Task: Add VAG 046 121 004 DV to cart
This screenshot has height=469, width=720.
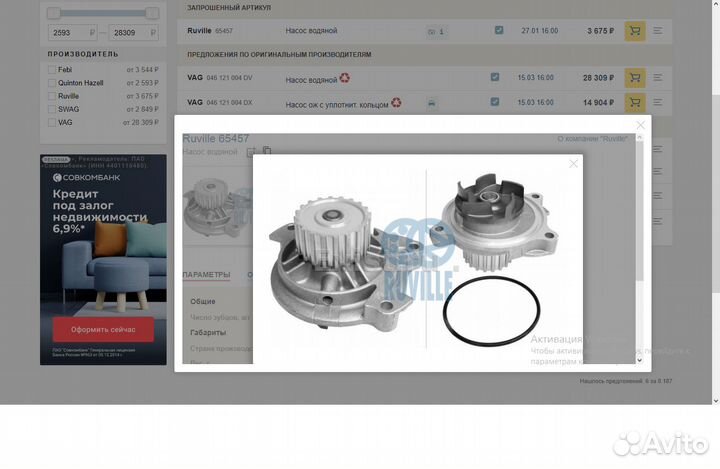Action: [x=634, y=77]
